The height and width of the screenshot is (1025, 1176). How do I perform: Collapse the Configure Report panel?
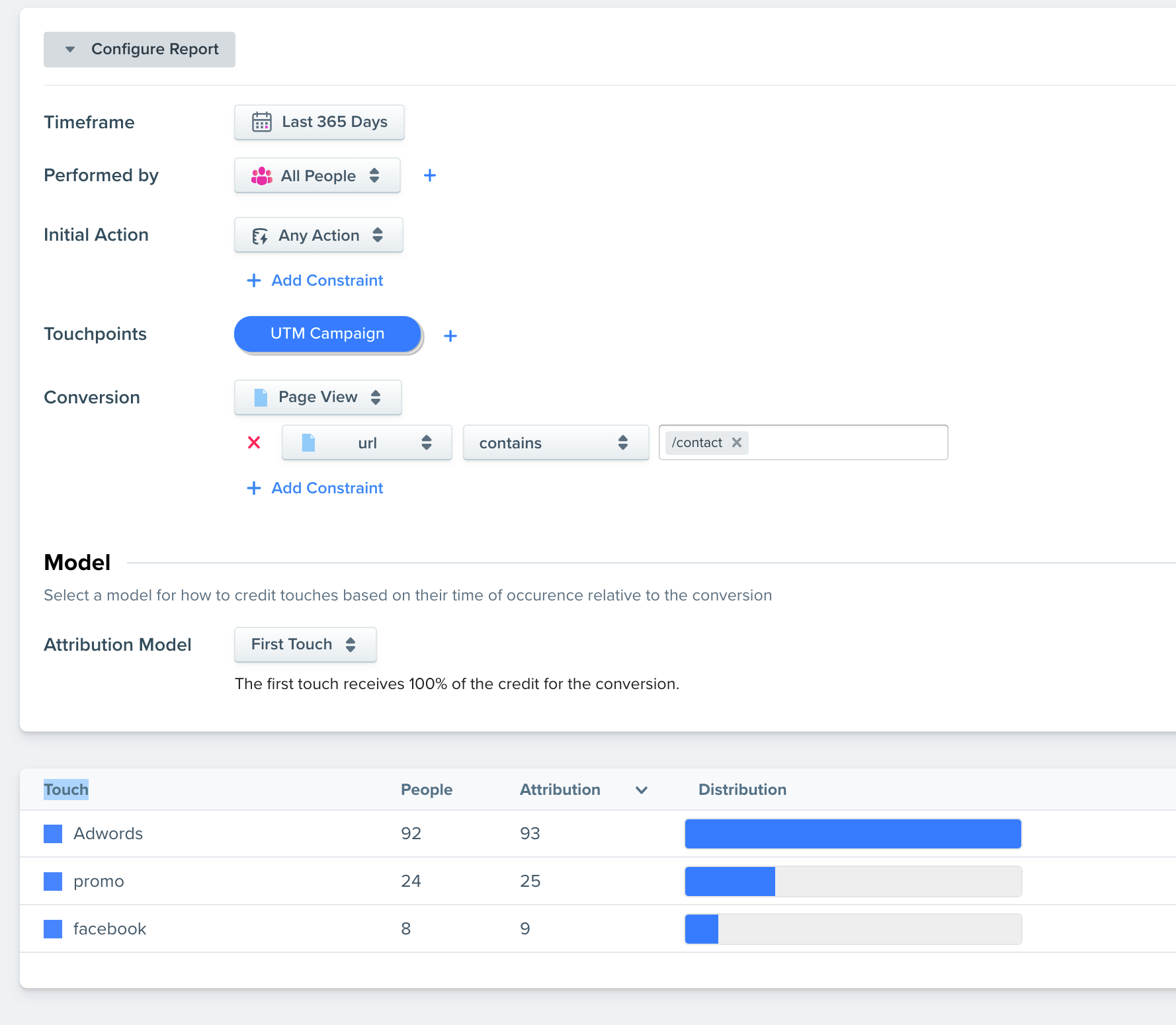coord(140,50)
